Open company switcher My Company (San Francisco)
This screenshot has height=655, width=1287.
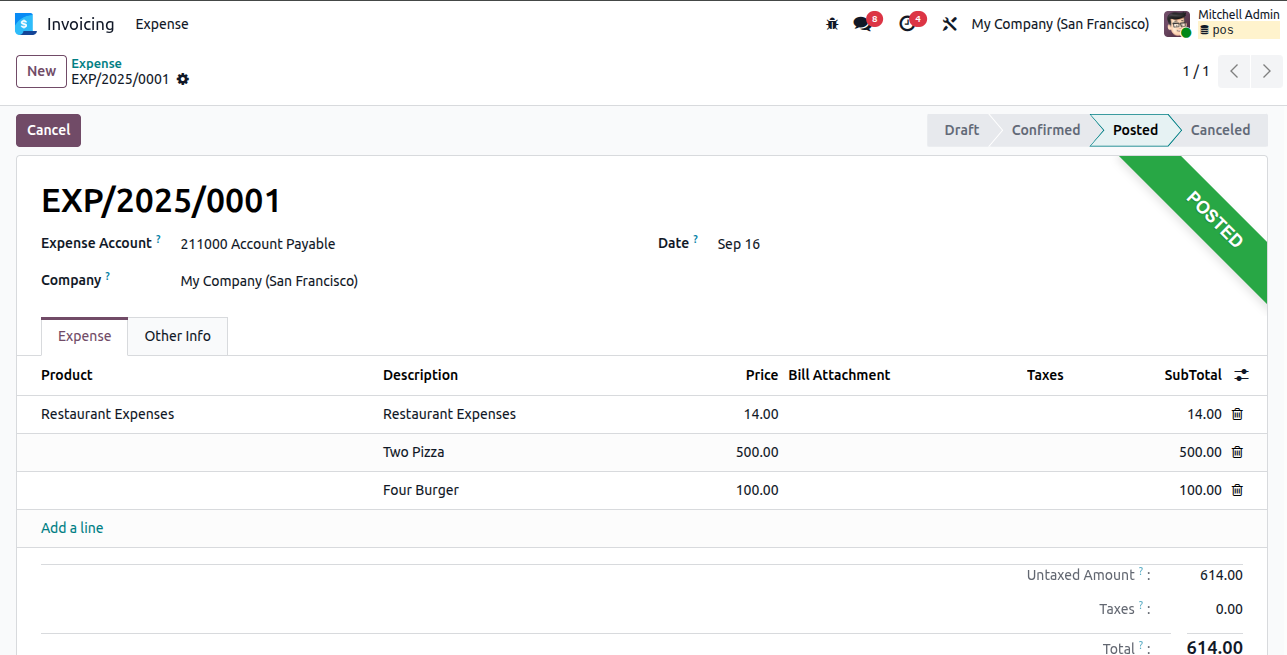point(1060,24)
